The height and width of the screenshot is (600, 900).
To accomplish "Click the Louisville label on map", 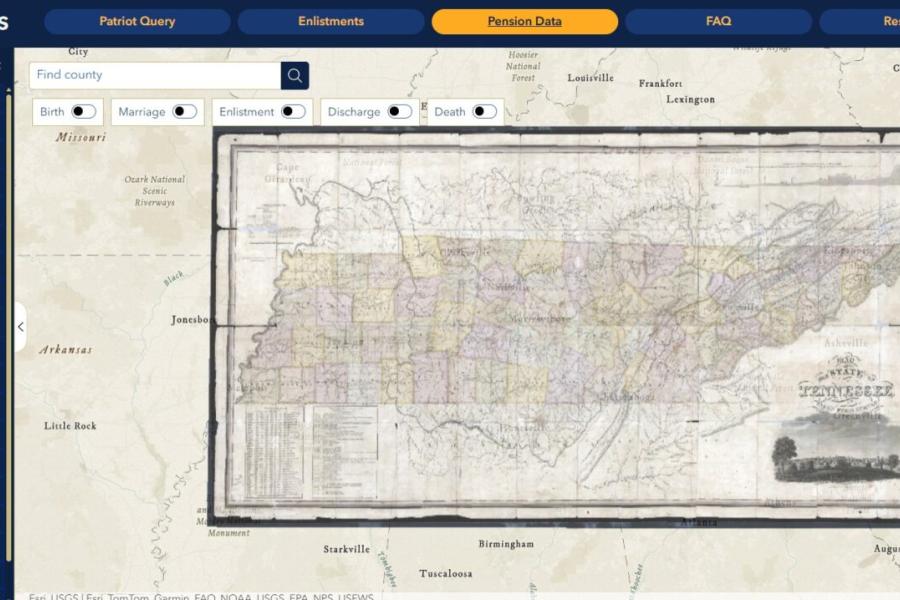I will (x=591, y=78).
